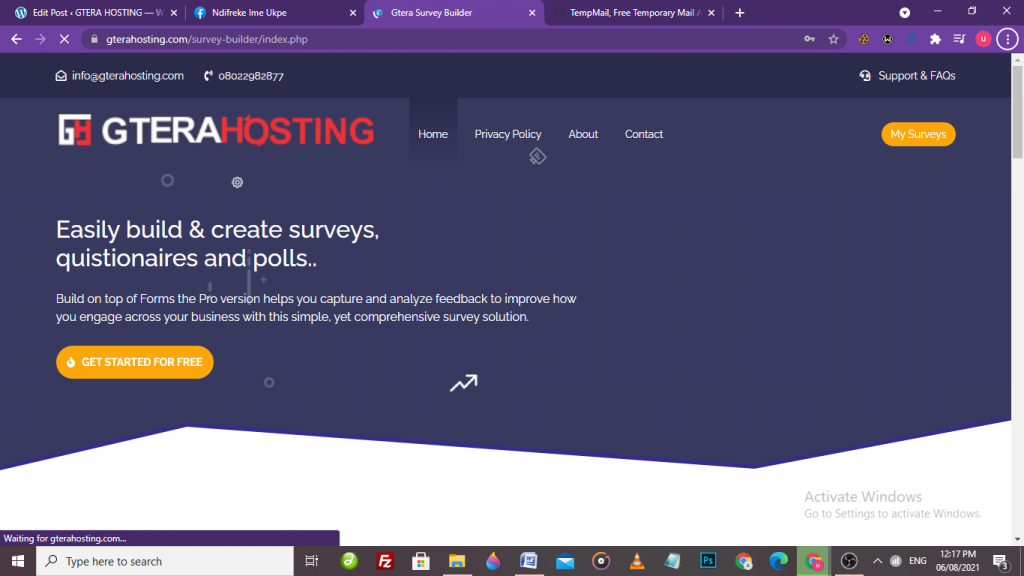The image size is (1024, 576).
Task: Open Chrome three-dot menu
Action: [x=1007, y=39]
